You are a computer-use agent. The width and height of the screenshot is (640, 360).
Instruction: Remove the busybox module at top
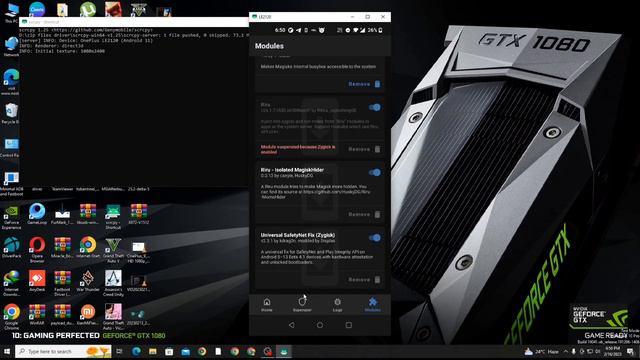pyautogui.click(x=364, y=84)
